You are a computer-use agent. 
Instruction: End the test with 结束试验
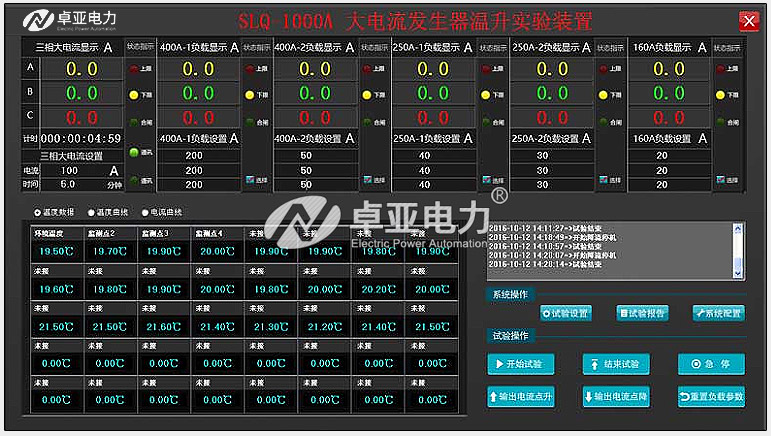616,364
